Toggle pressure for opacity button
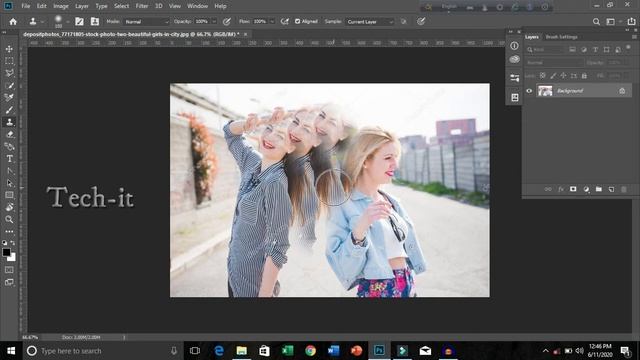This screenshot has height=360, width=640. [227, 22]
